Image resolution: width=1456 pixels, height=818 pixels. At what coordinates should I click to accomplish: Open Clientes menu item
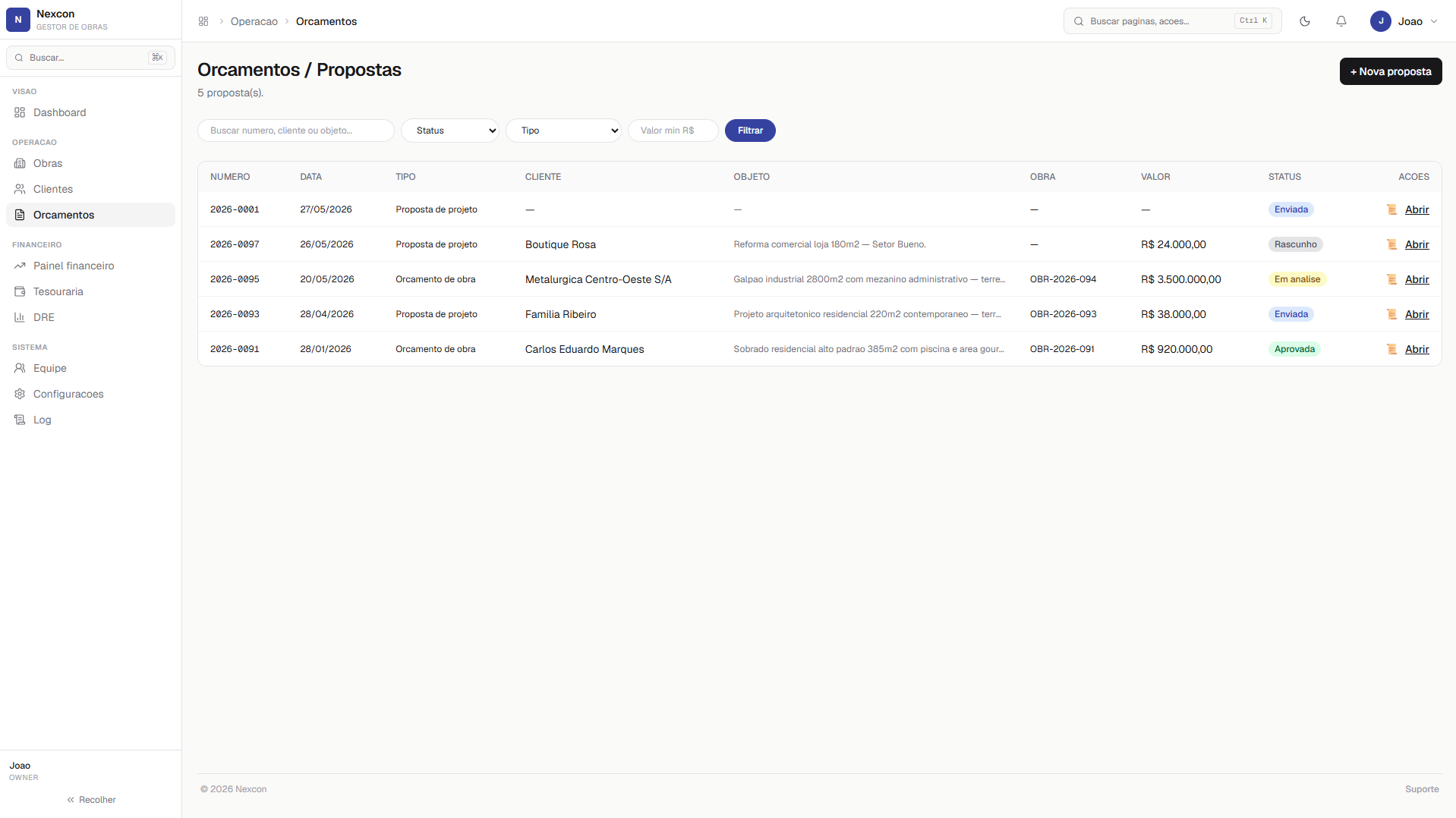pyautogui.click(x=90, y=189)
